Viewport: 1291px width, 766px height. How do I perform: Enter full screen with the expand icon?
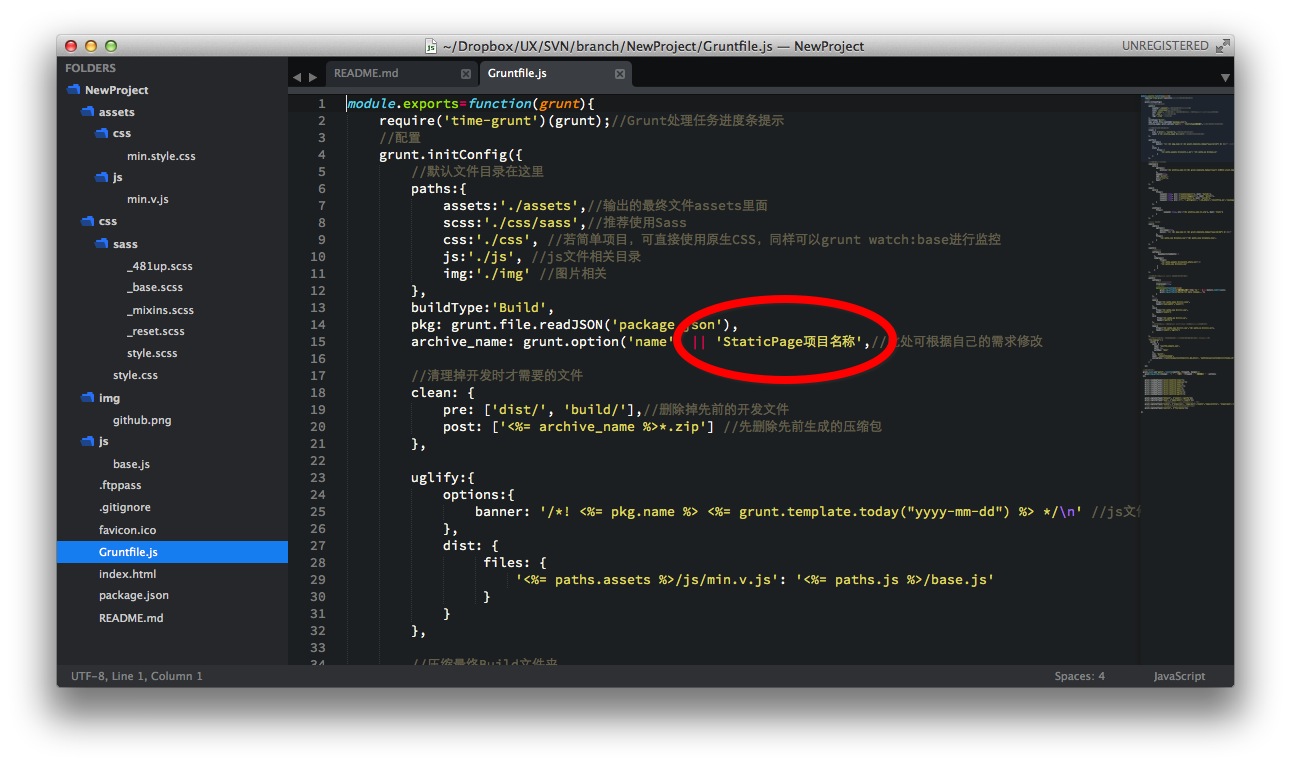point(1222,46)
